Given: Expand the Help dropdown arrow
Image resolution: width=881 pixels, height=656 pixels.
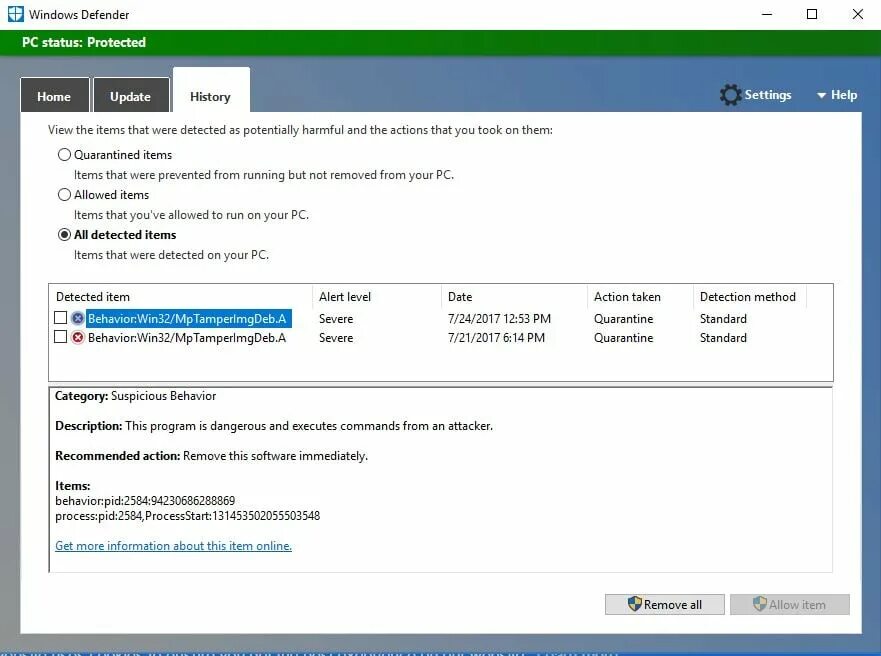Looking at the screenshot, I should (821, 95).
